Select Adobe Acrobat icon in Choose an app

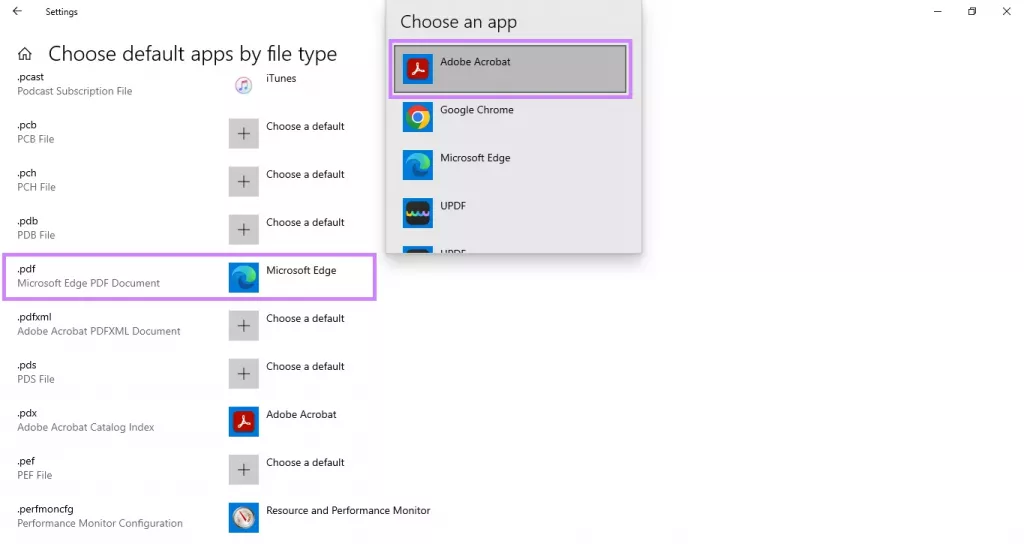click(417, 69)
